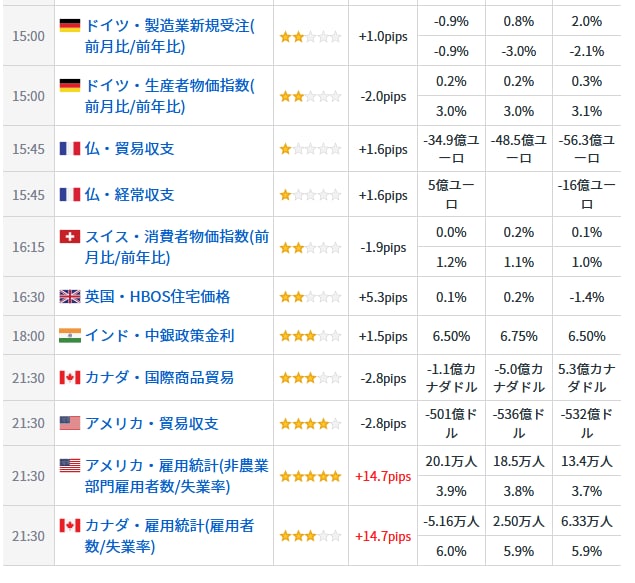Image resolution: width=635 pixels, height=583 pixels.
Task: Click -1.4% result for HBOS
Action: click(587, 297)
